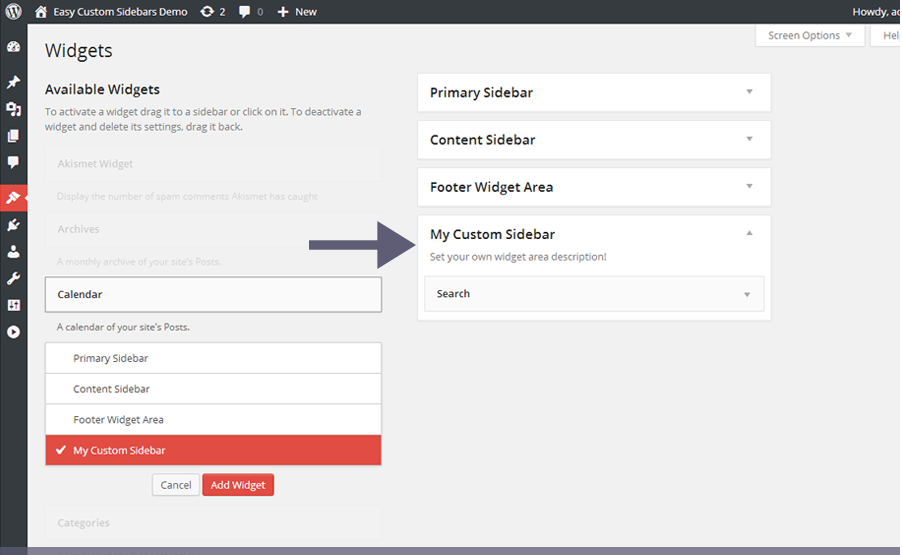
Task: Select the Calendar widget
Action: (x=213, y=294)
